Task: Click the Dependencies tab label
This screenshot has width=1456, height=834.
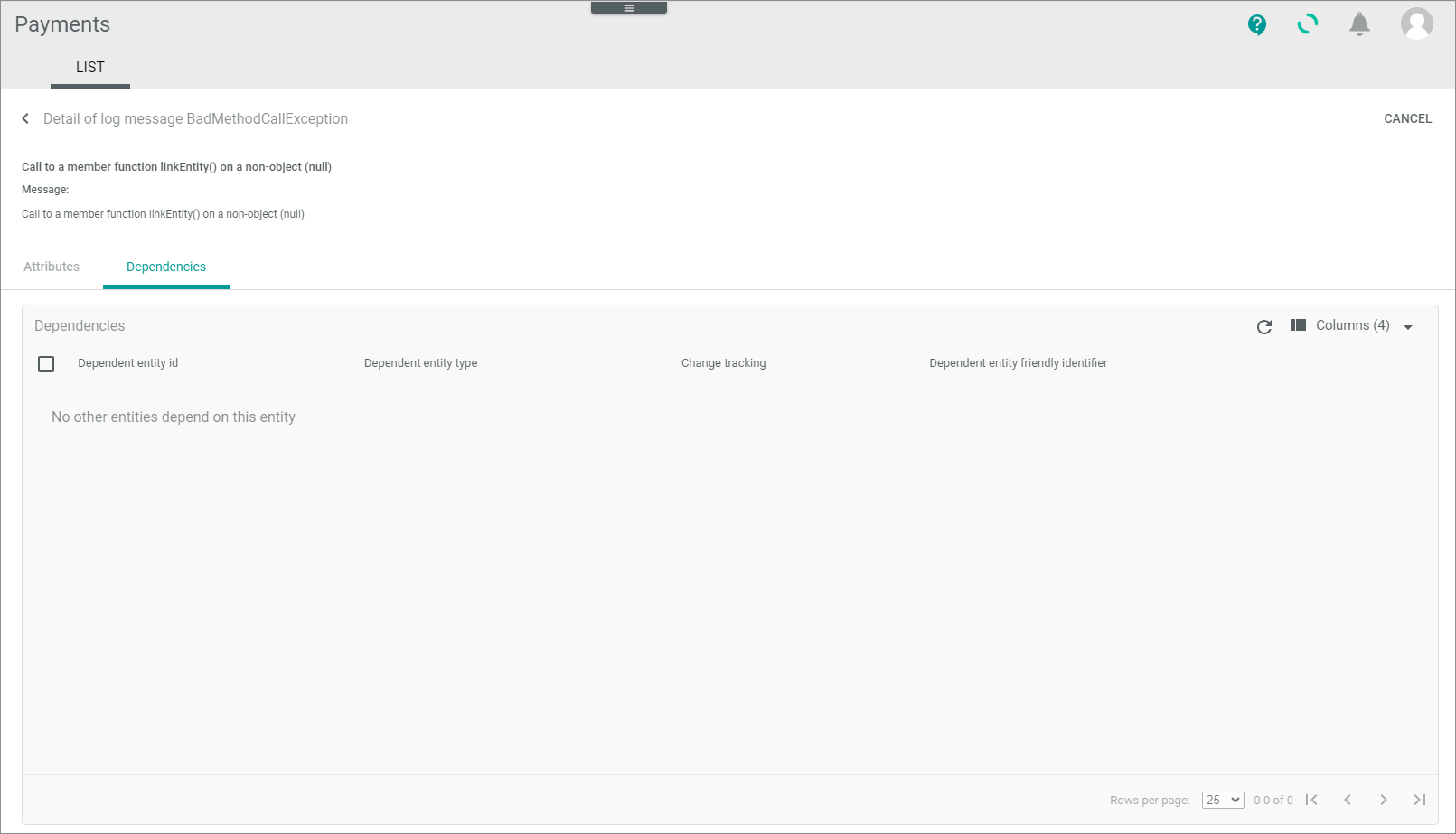Action: point(165,267)
